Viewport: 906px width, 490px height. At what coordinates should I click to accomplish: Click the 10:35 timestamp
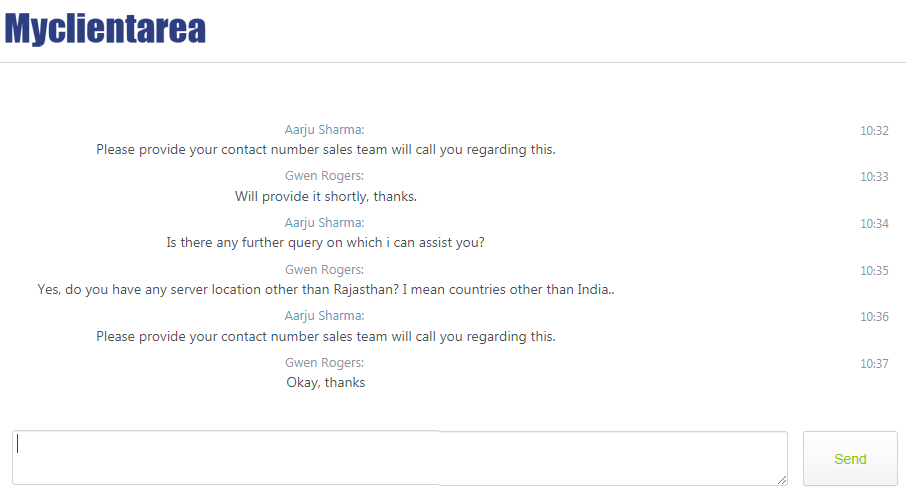(x=874, y=270)
